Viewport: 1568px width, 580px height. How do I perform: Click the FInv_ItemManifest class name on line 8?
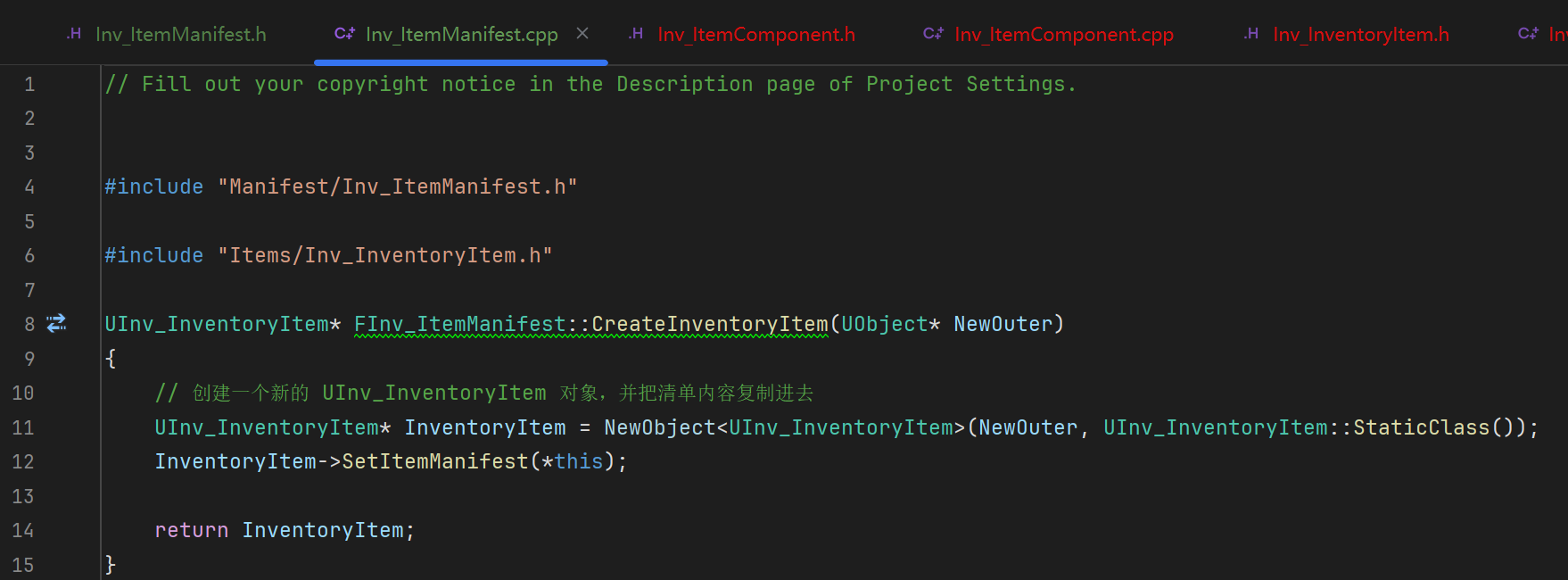pos(460,324)
